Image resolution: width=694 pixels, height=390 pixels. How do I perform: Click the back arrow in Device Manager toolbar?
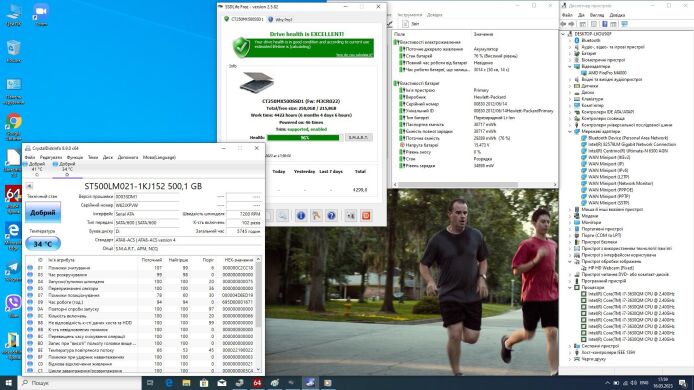click(x=564, y=24)
